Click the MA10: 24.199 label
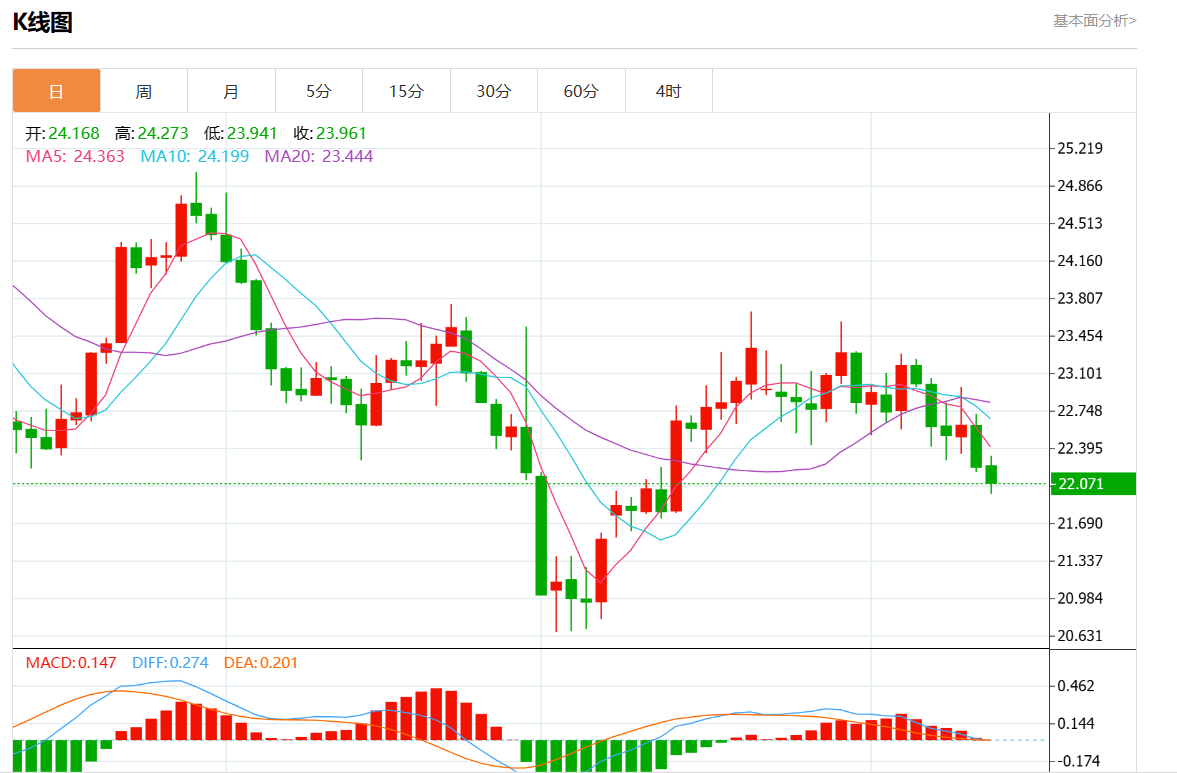 194,156
